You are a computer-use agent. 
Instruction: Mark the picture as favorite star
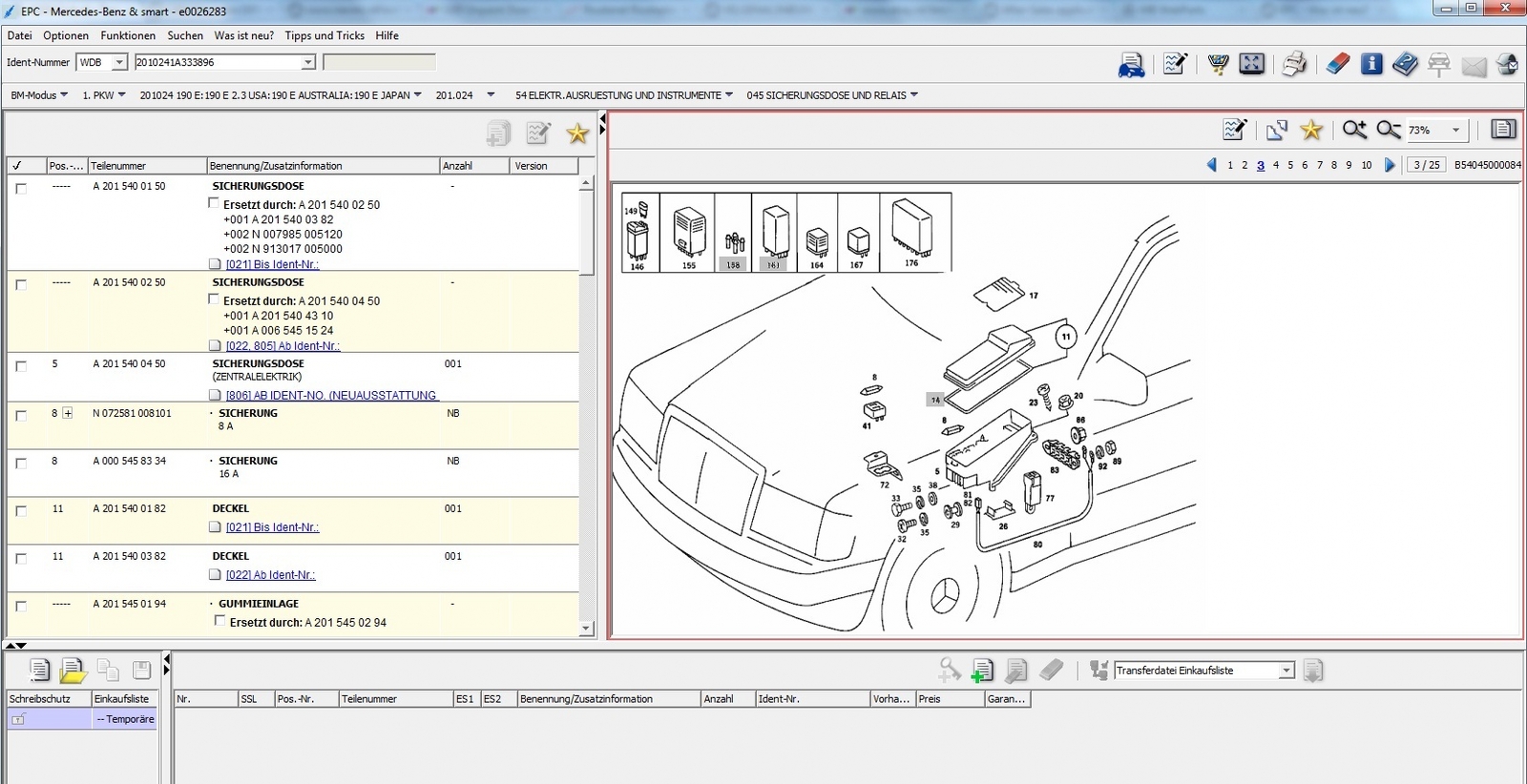(x=1311, y=129)
